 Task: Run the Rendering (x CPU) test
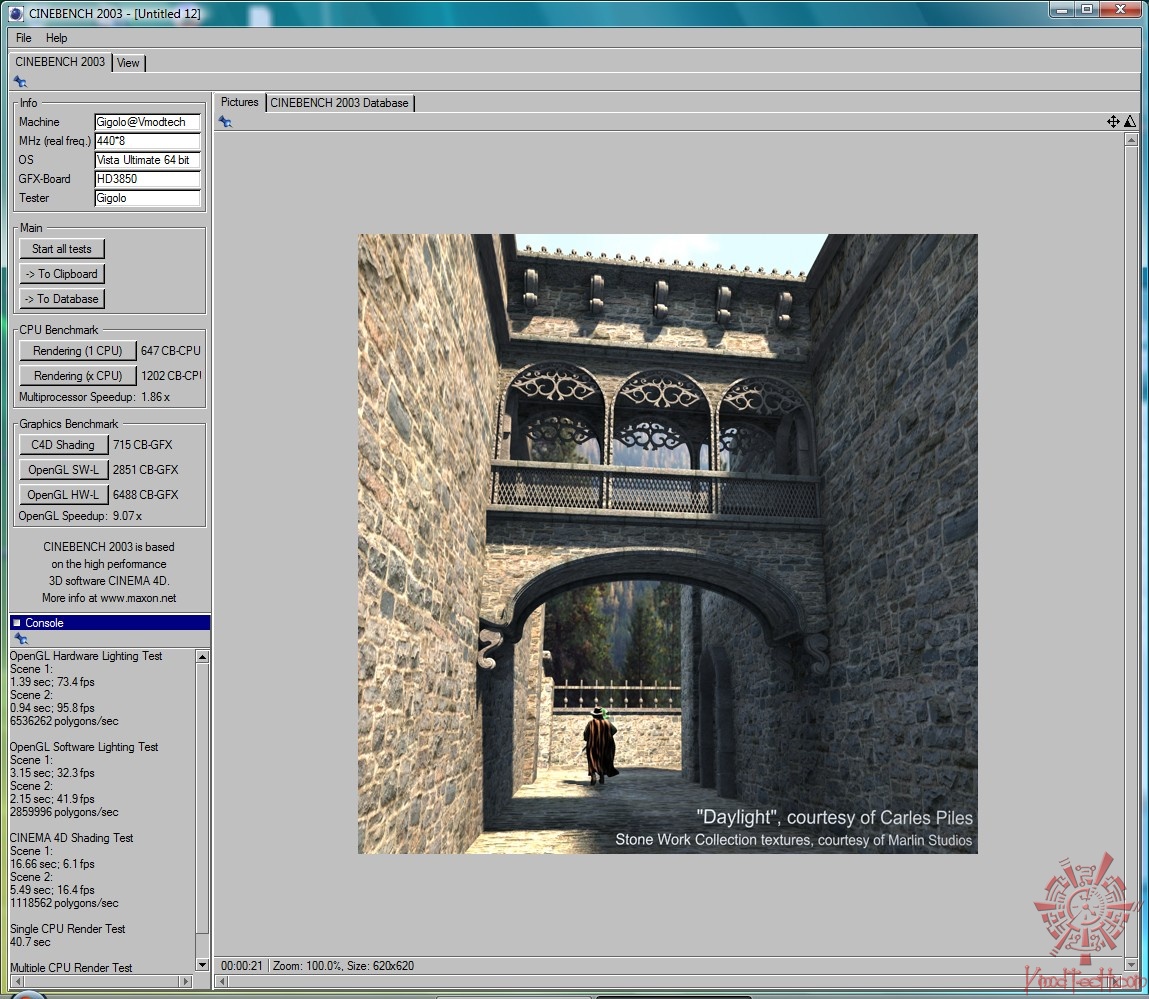point(78,376)
